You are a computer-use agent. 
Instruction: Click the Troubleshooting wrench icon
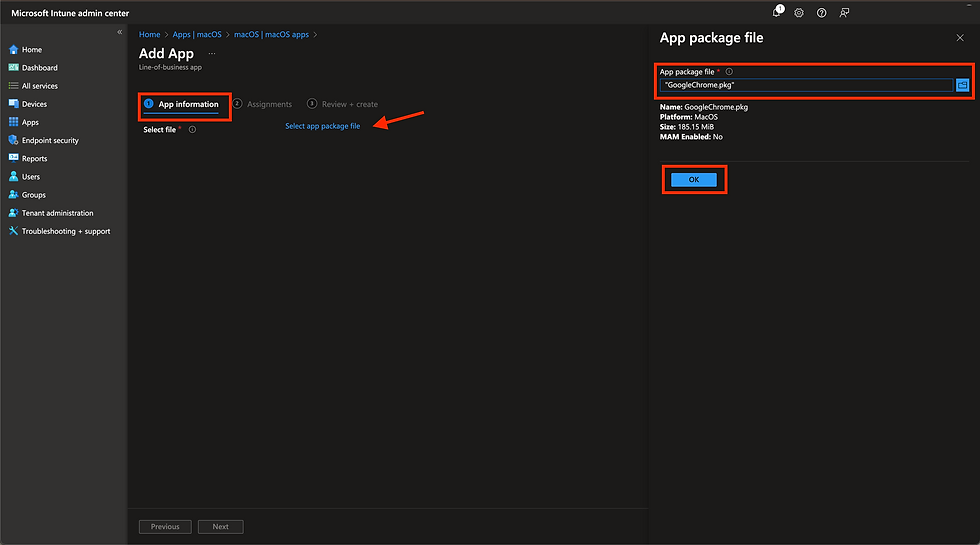(x=13, y=231)
